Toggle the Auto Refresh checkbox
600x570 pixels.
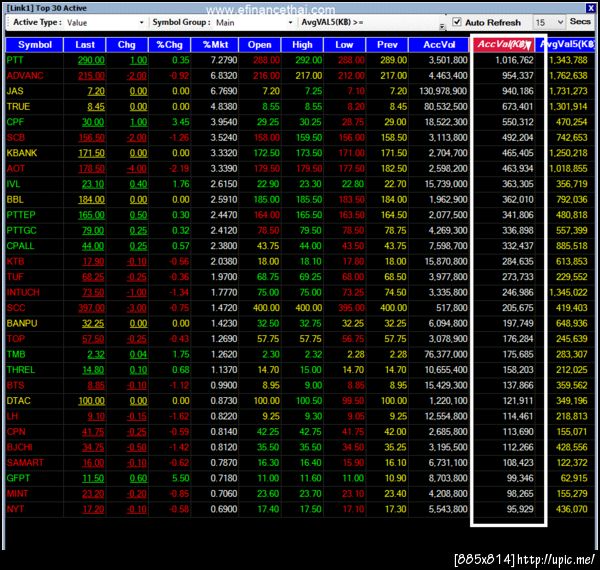pyautogui.click(x=457, y=22)
